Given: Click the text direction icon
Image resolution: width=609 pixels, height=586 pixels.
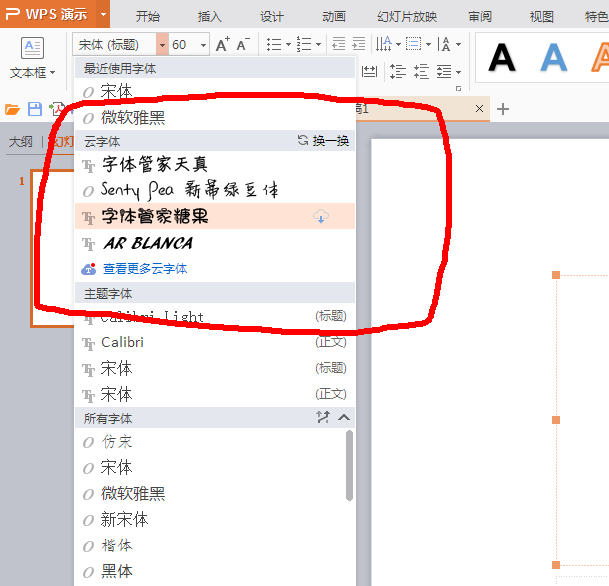Looking at the screenshot, I should click(x=384, y=44).
